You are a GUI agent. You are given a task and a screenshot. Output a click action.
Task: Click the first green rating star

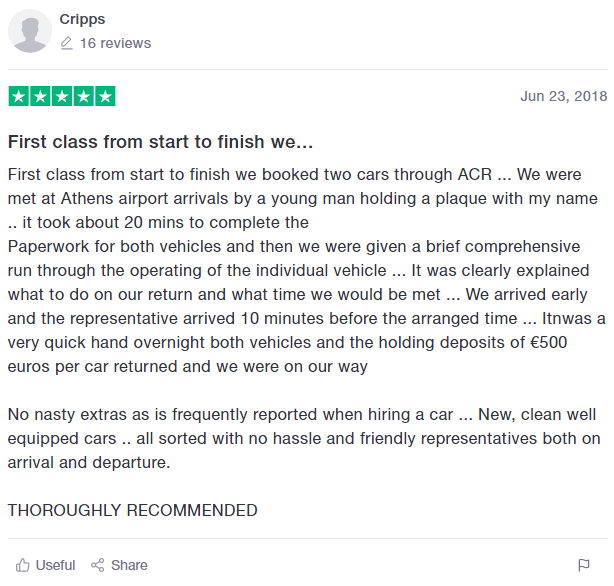click(x=18, y=96)
